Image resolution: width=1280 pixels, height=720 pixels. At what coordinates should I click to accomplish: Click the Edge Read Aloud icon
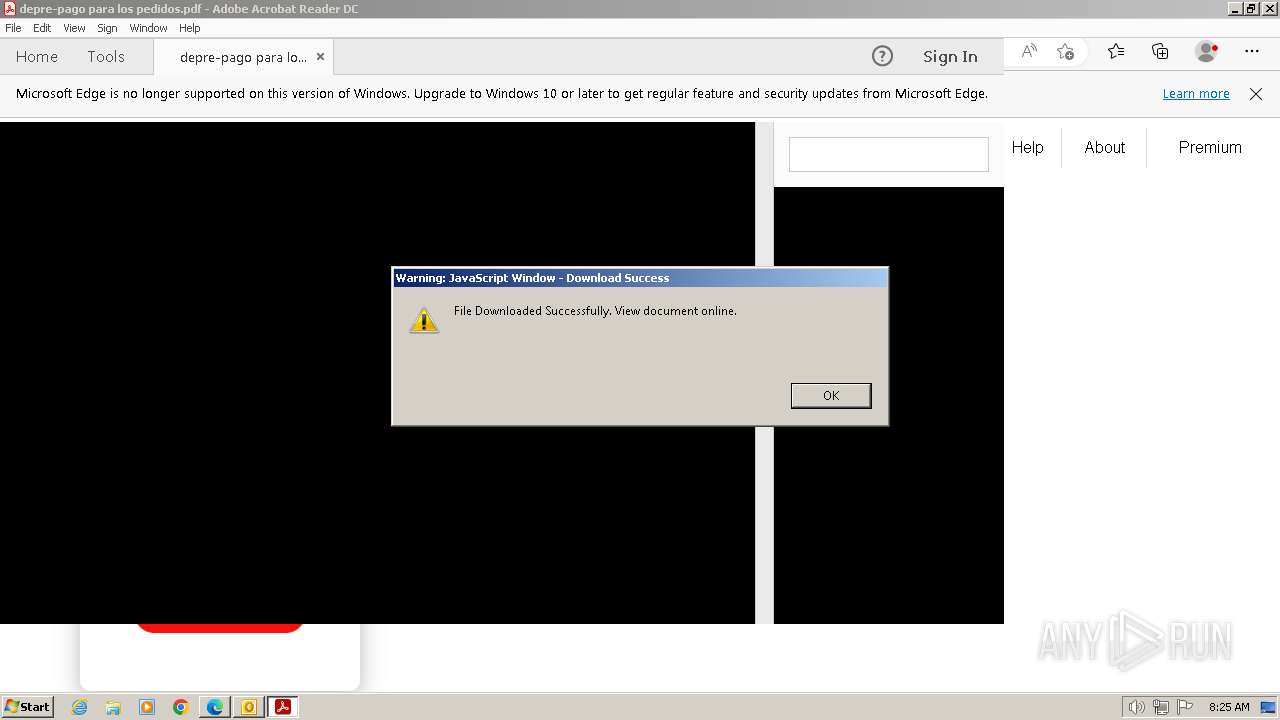(x=1029, y=51)
